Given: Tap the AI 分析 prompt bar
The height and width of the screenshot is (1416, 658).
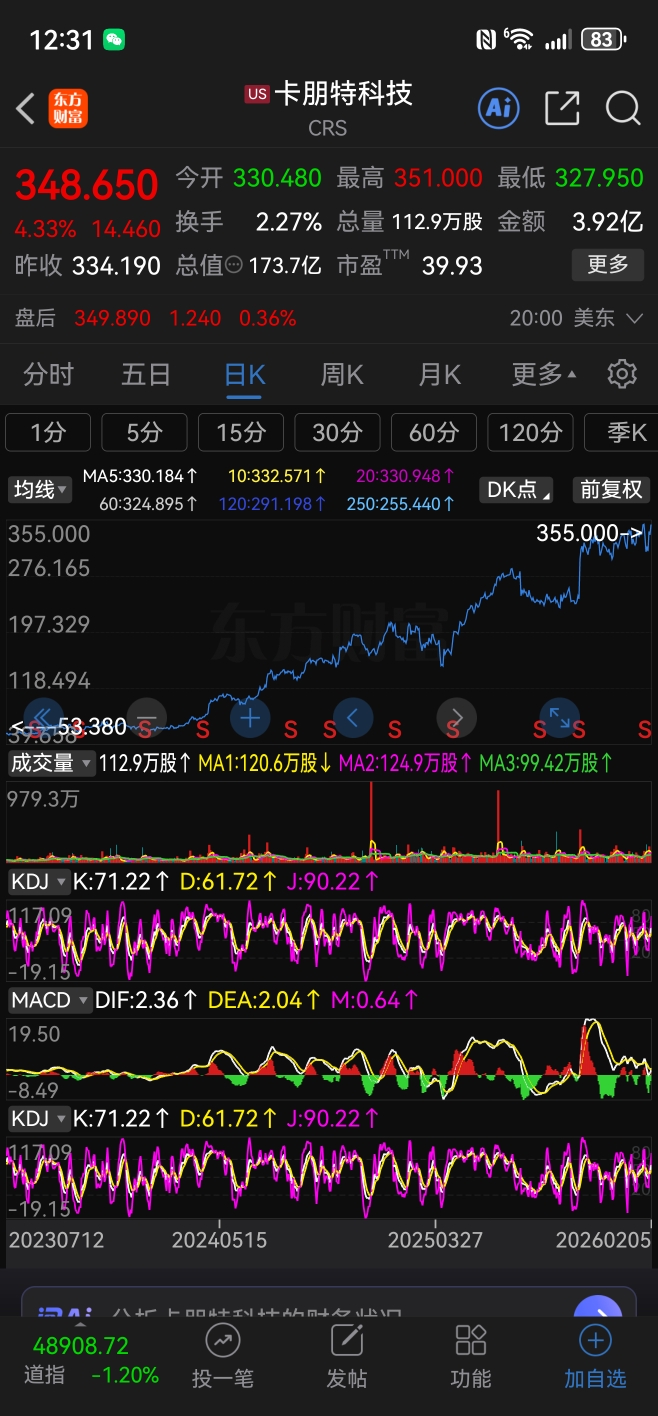Looking at the screenshot, I should pos(329,1302).
